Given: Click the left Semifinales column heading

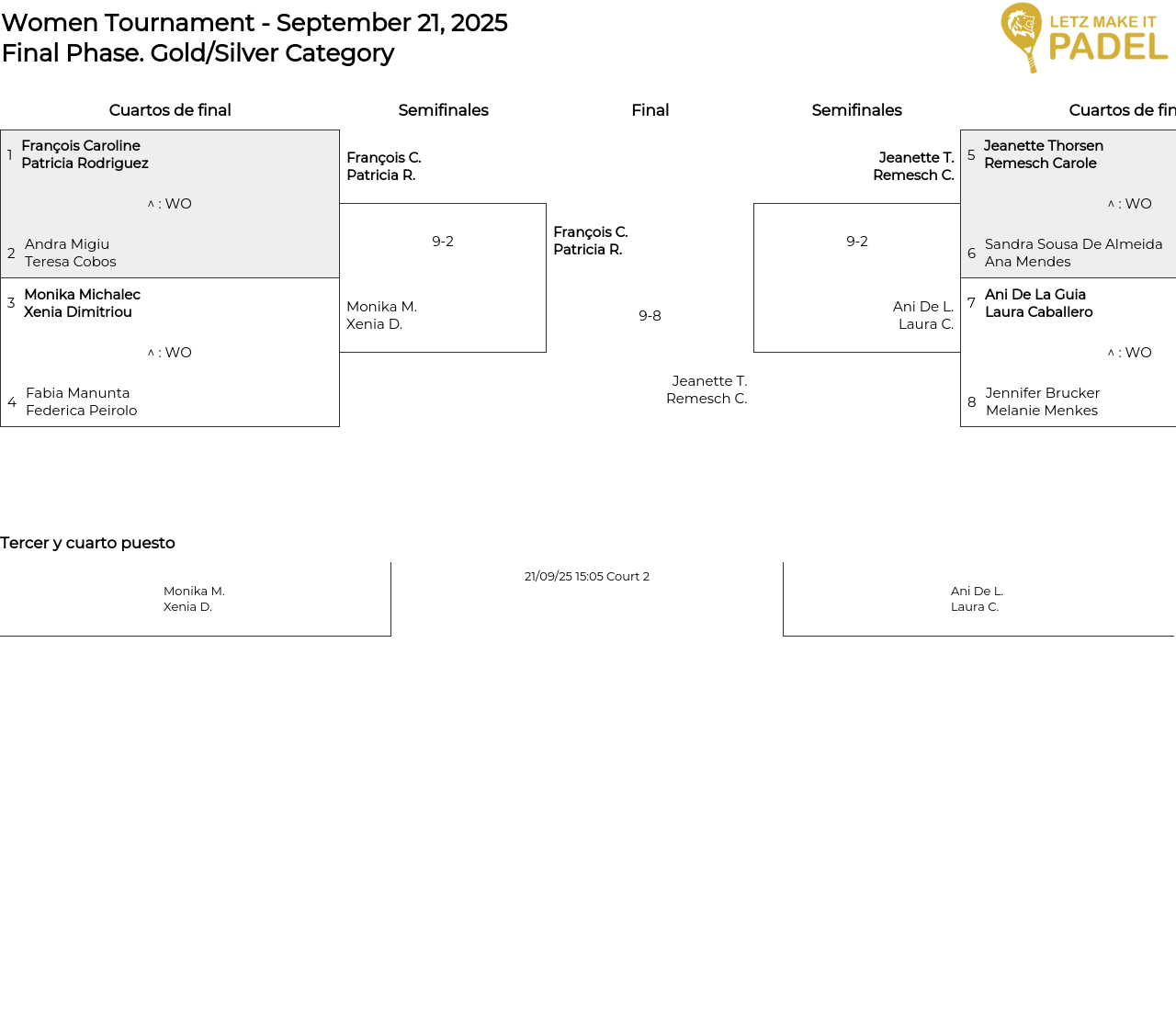Looking at the screenshot, I should pyautogui.click(x=443, y=110).
